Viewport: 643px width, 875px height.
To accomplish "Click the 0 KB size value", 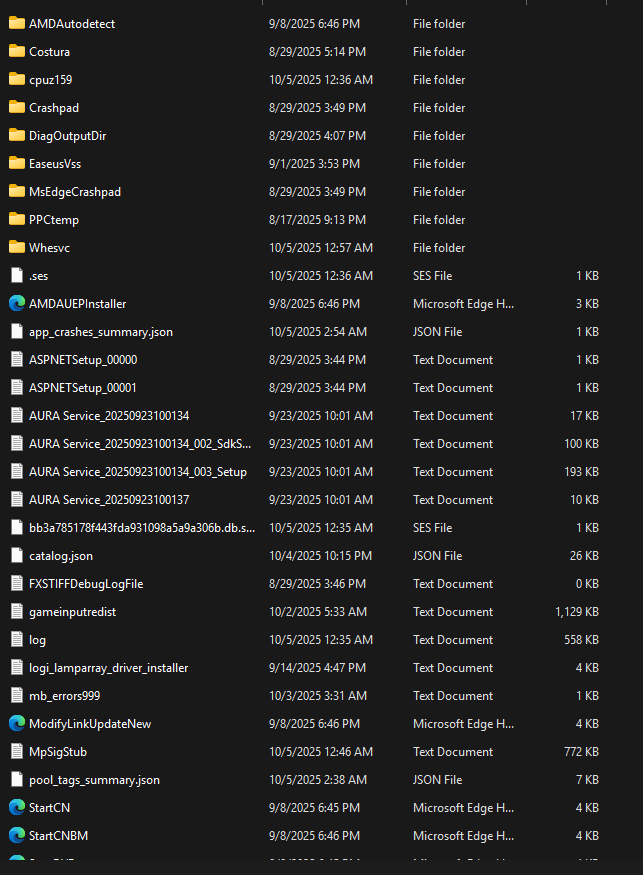I will coord(587,584).
